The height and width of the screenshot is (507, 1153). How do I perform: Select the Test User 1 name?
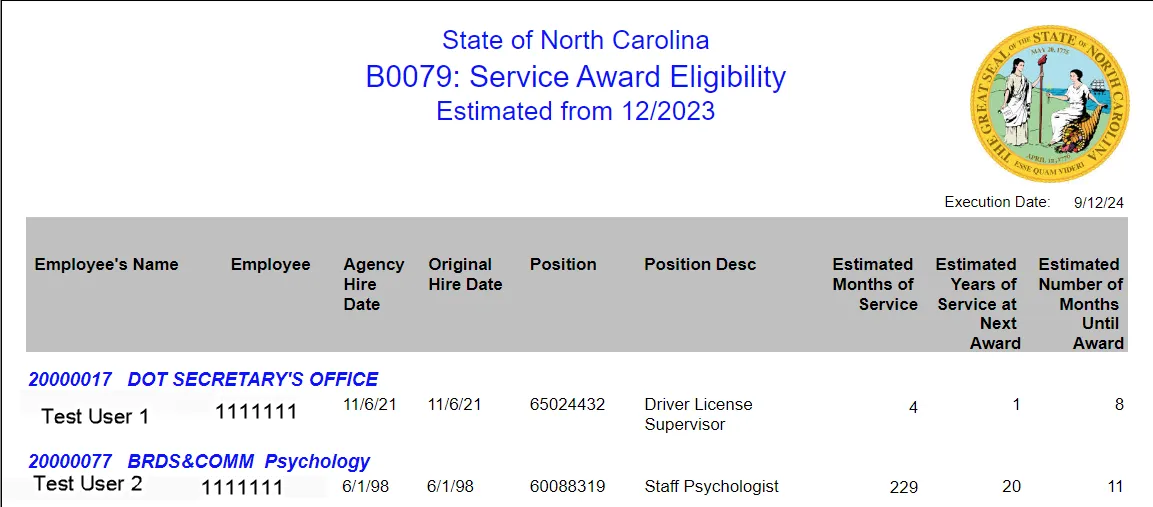coord(95,416)
